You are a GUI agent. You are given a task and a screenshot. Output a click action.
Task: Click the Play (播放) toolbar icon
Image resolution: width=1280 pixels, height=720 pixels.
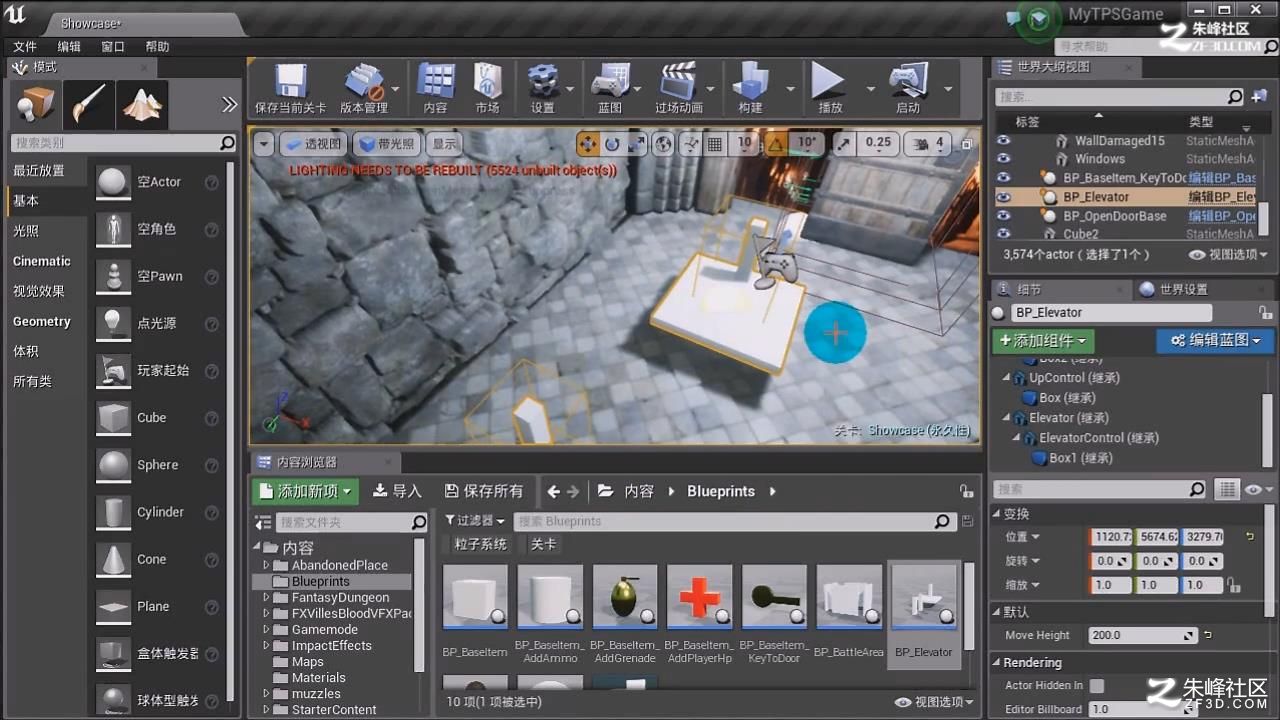point(829,88)
